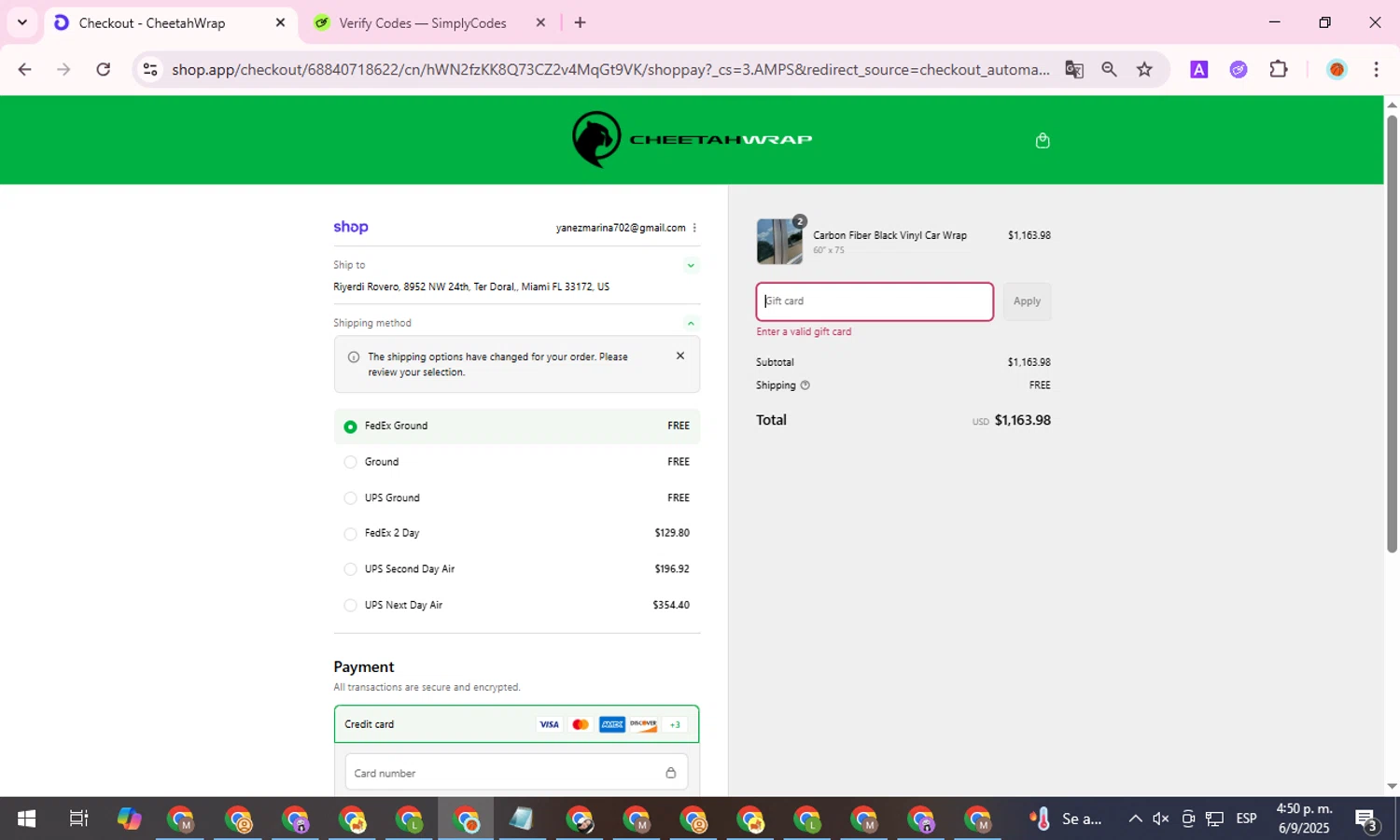
Task: Click the Shipping help question icon
Action: point(805,385)
